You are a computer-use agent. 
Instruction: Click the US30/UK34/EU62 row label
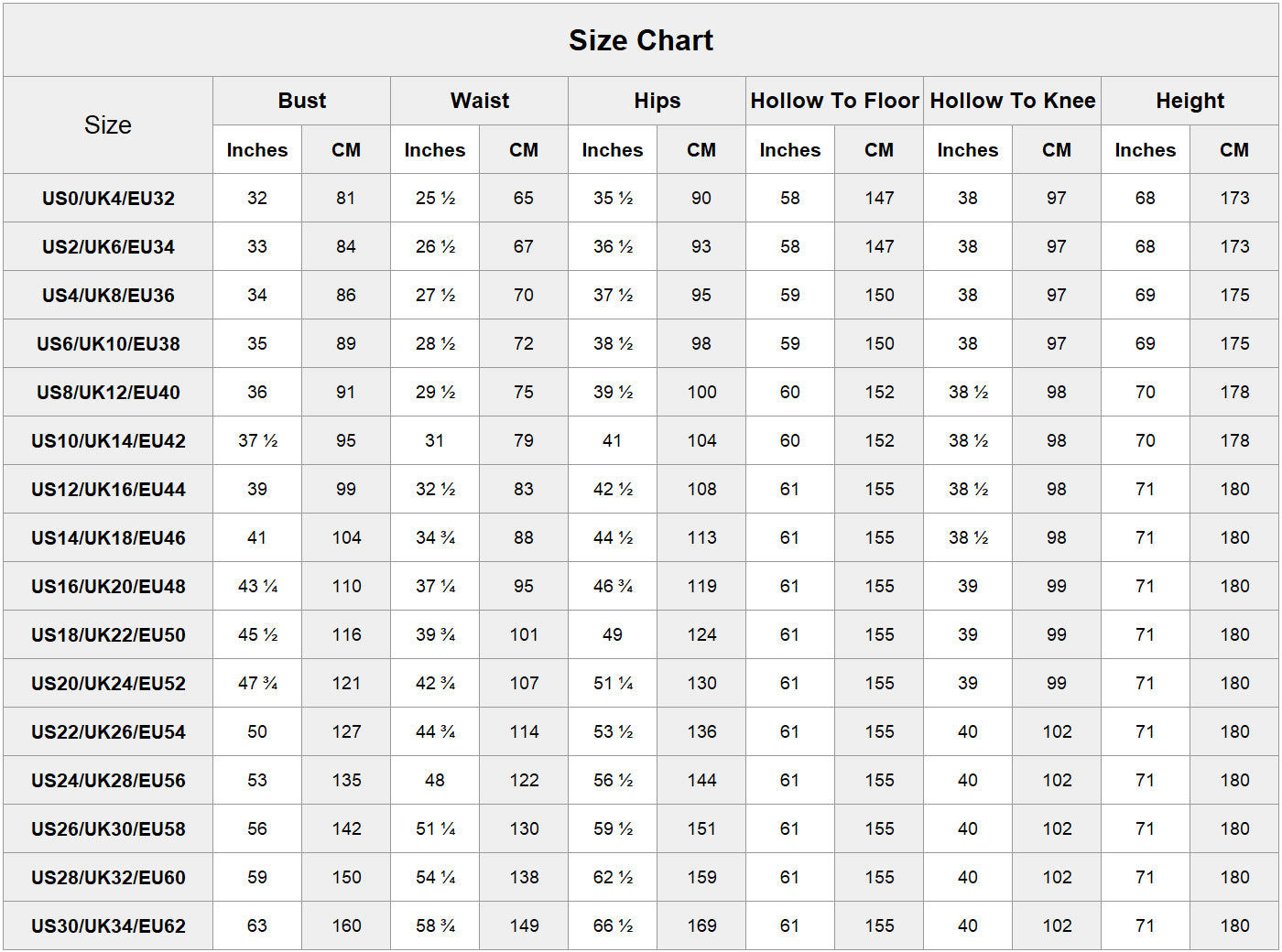(x=108, y=926)
